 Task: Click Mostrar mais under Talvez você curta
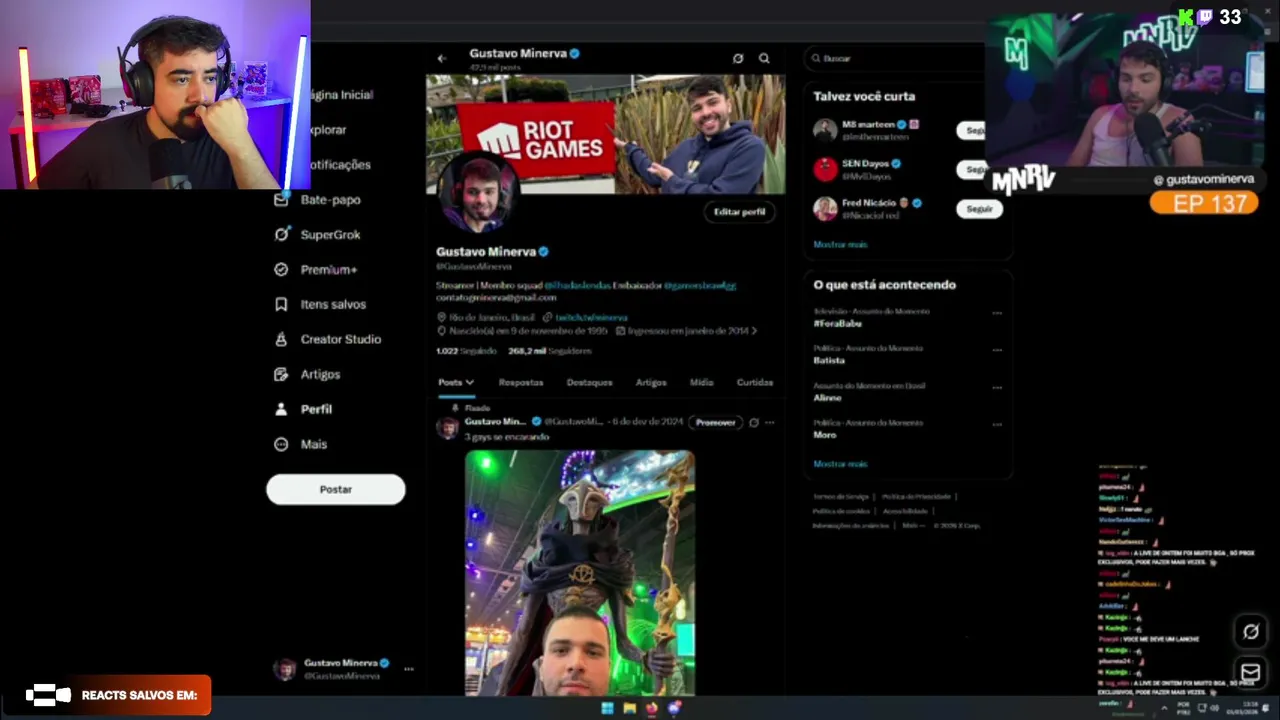[x=840, y=245]
